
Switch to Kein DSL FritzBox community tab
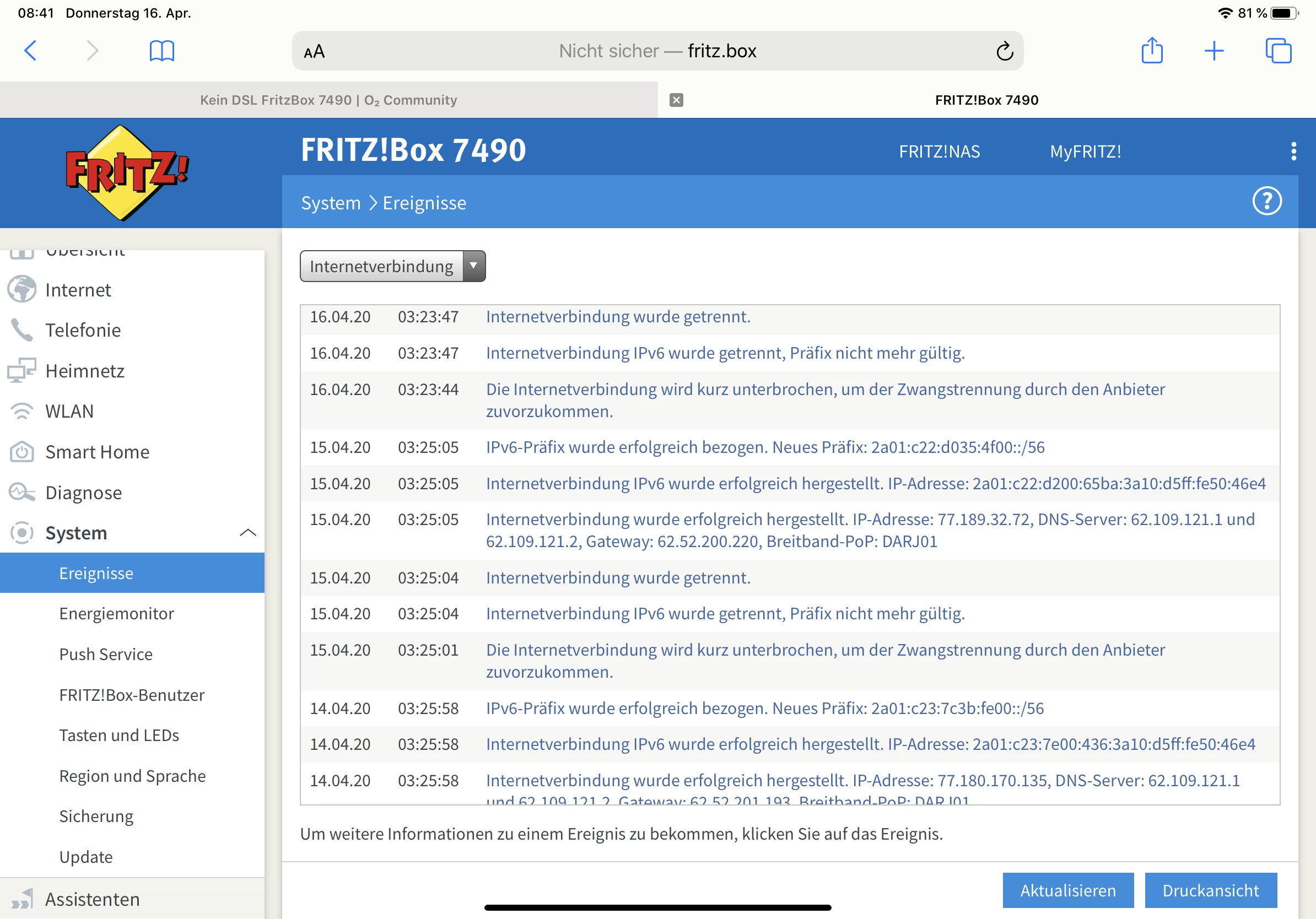[328, 100]
